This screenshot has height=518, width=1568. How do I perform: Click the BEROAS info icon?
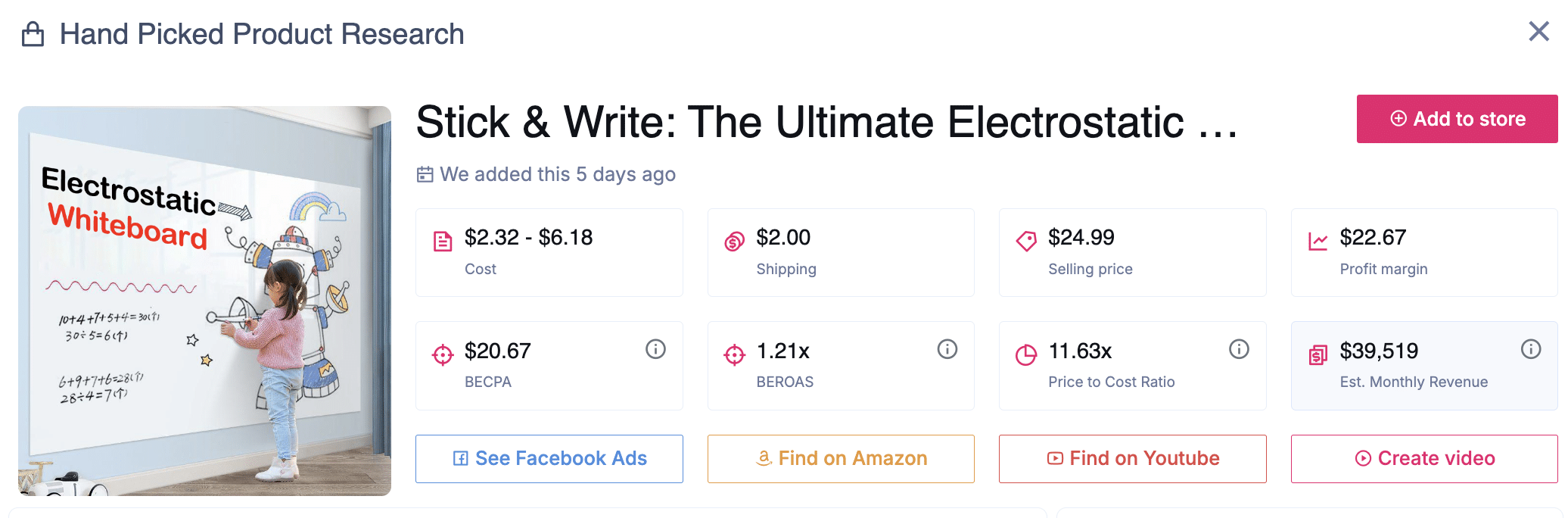(x=947, y=349)
